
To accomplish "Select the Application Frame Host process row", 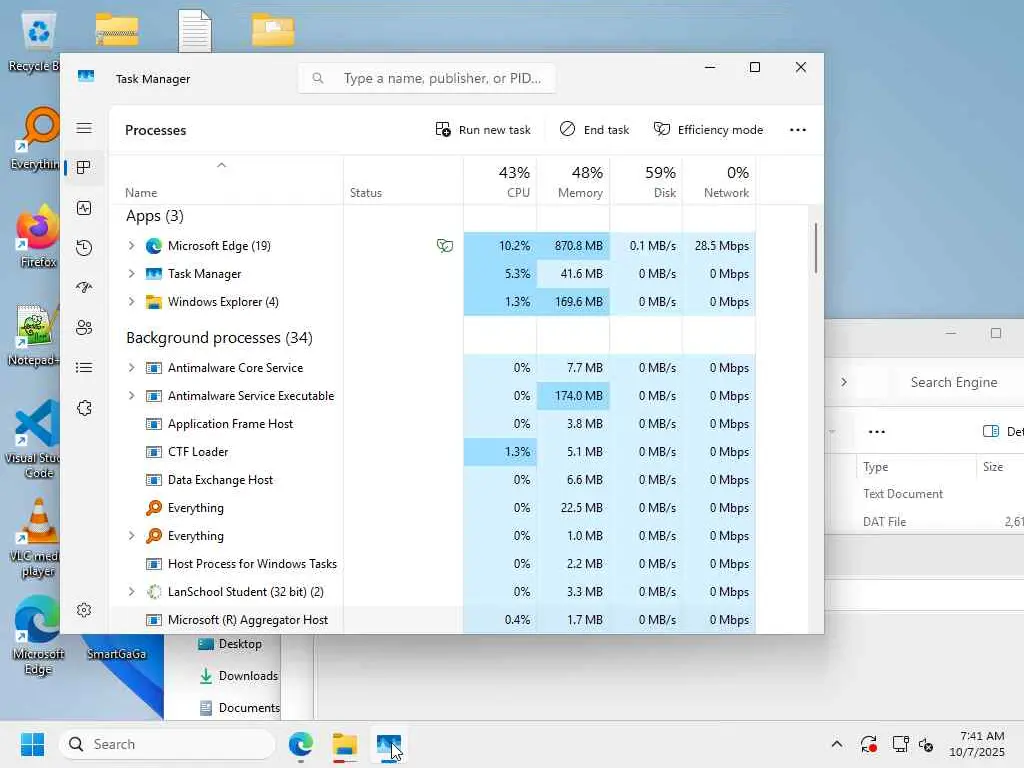I will [x=434, y=424].
